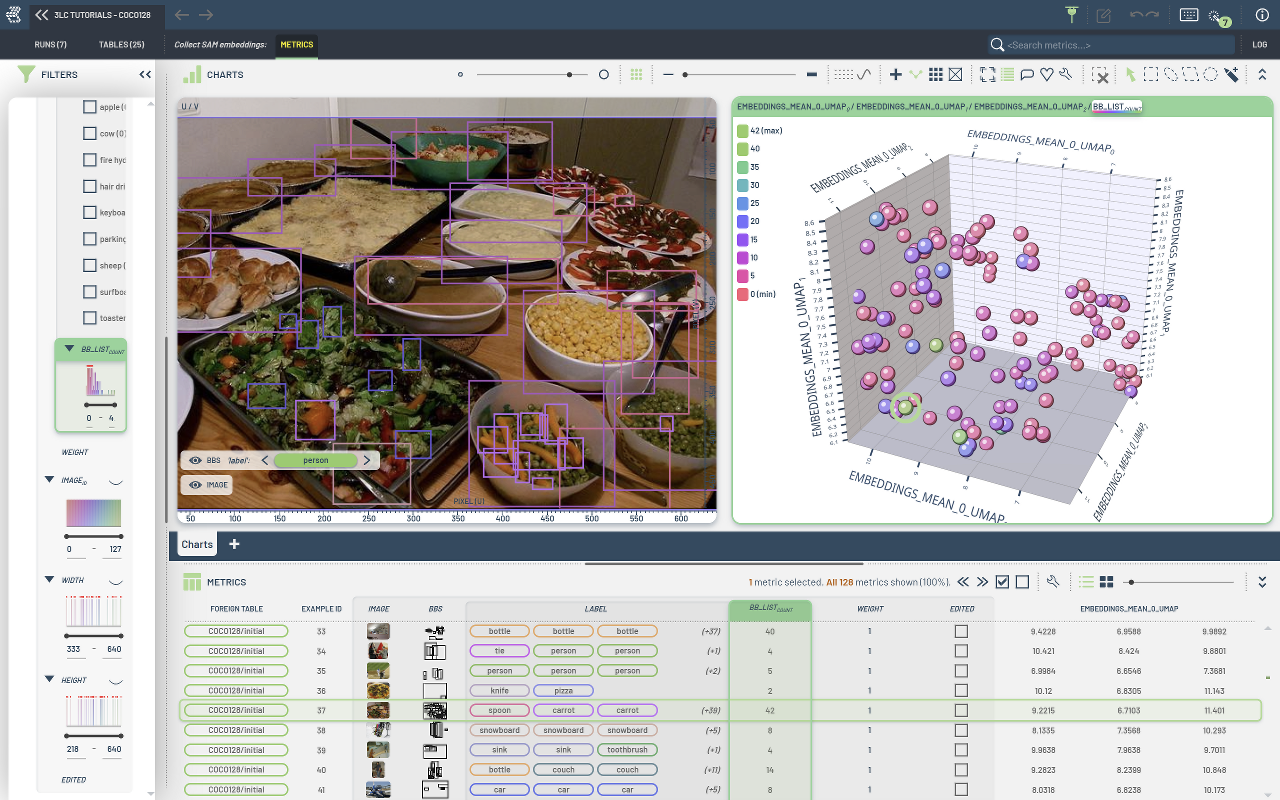Screen dimensions: 1280x800
Task: Open metrics table wrench settings
Action: (1053, 582)
